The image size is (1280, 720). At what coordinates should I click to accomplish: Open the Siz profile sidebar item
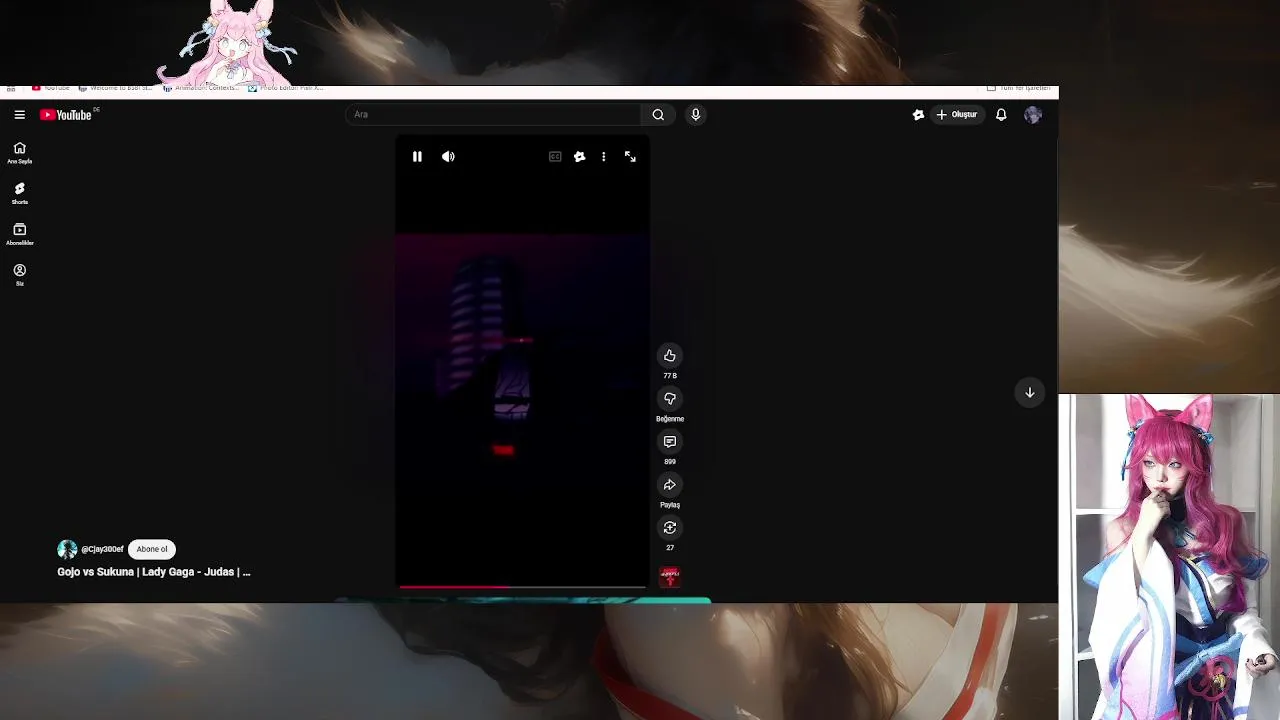tap(19, 275)
